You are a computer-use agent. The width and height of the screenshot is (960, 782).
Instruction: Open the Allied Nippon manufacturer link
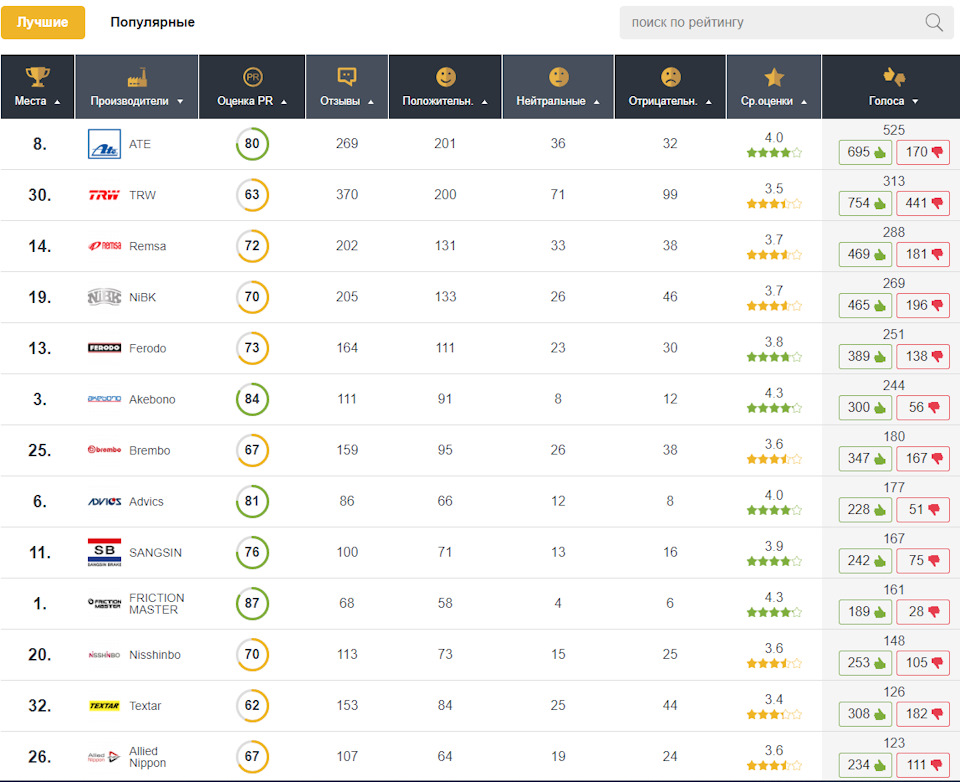click(x=147, y=757)
